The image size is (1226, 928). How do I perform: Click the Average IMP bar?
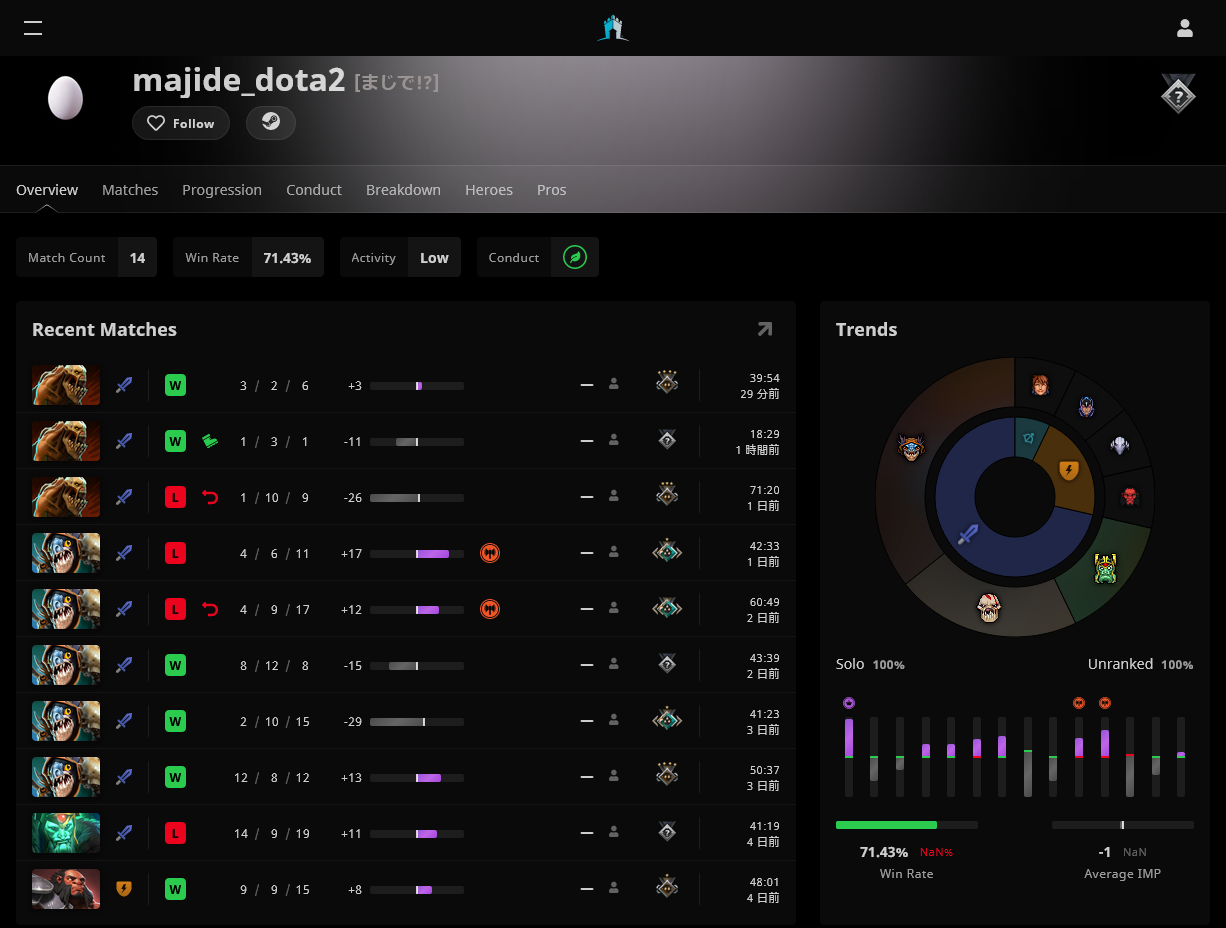pyautogui.click(x=1123, y=825)
